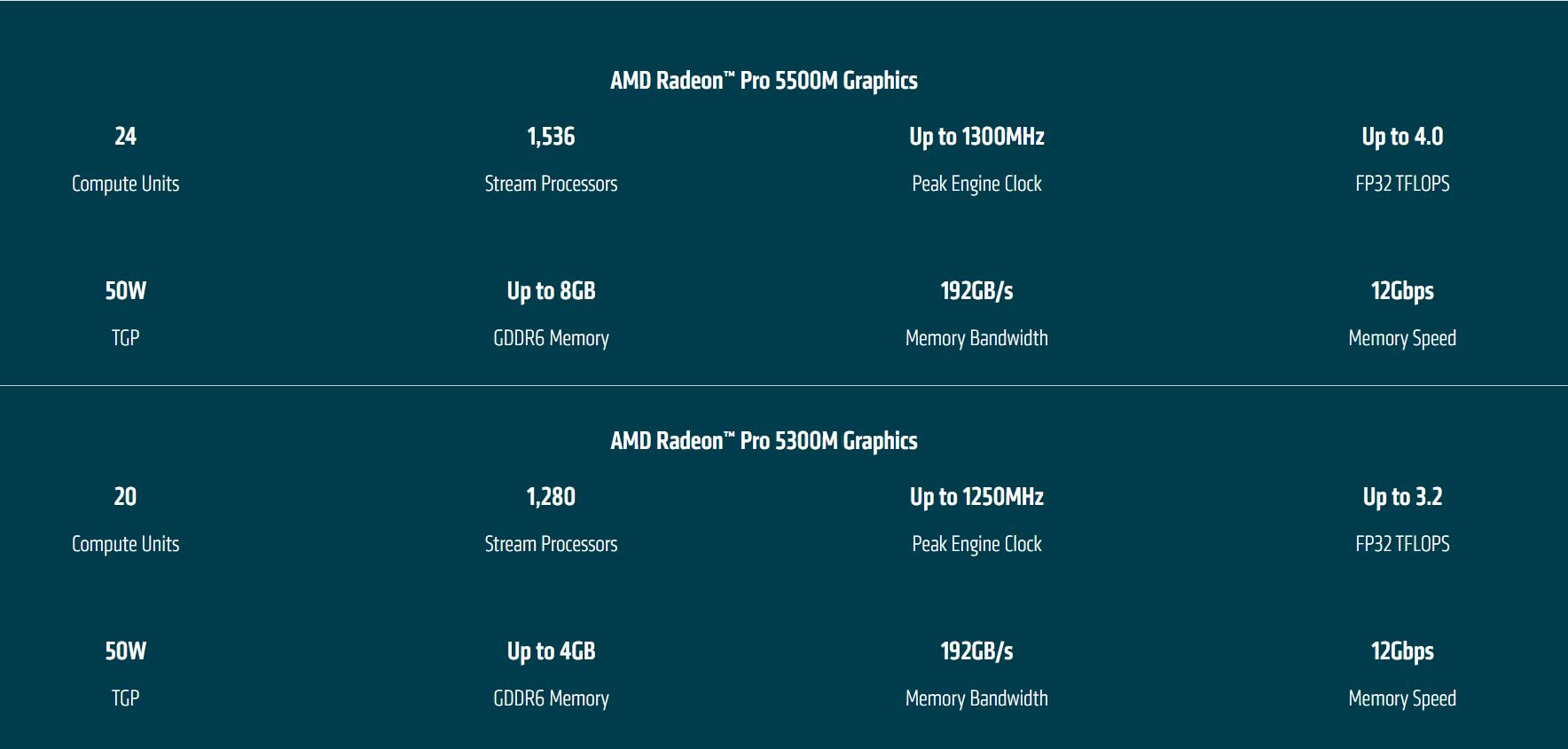Select the 20 Compute Units value
This screenshot has width=1568, height=749.
click(x=125, y=497)
